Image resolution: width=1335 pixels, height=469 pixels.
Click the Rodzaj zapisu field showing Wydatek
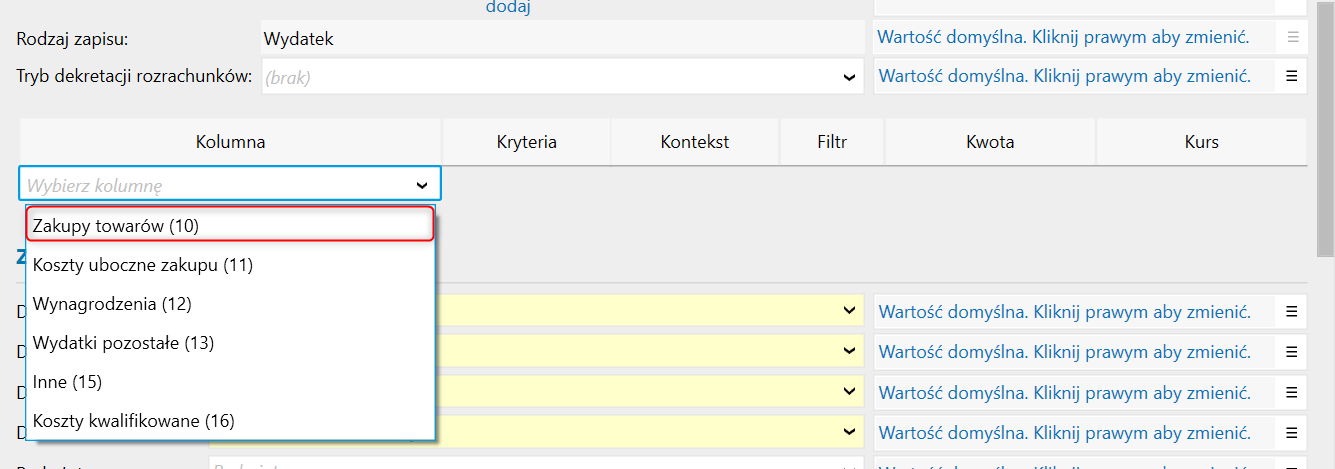tap(561, 39)
